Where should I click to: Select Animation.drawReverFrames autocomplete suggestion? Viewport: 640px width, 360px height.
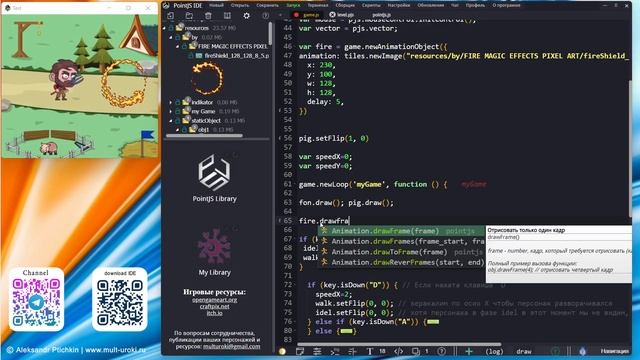click(x=402, y=262)
